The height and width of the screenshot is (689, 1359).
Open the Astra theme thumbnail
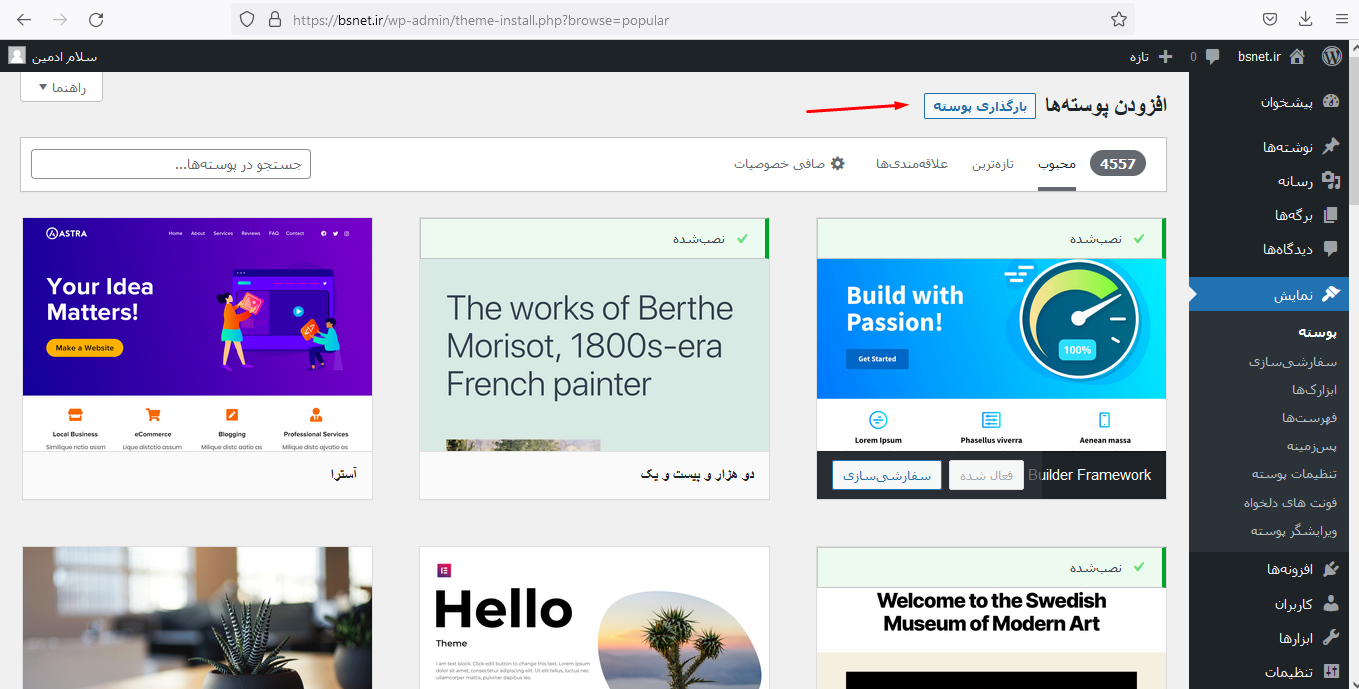(197, 335)
